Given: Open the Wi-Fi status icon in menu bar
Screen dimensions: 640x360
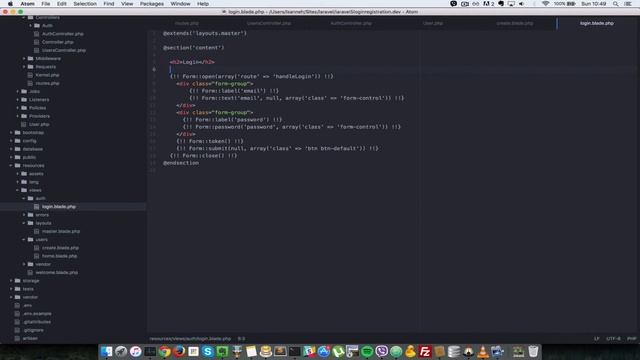Looking at the screenshot, I should pyautogui.click(x=545, y=4).
